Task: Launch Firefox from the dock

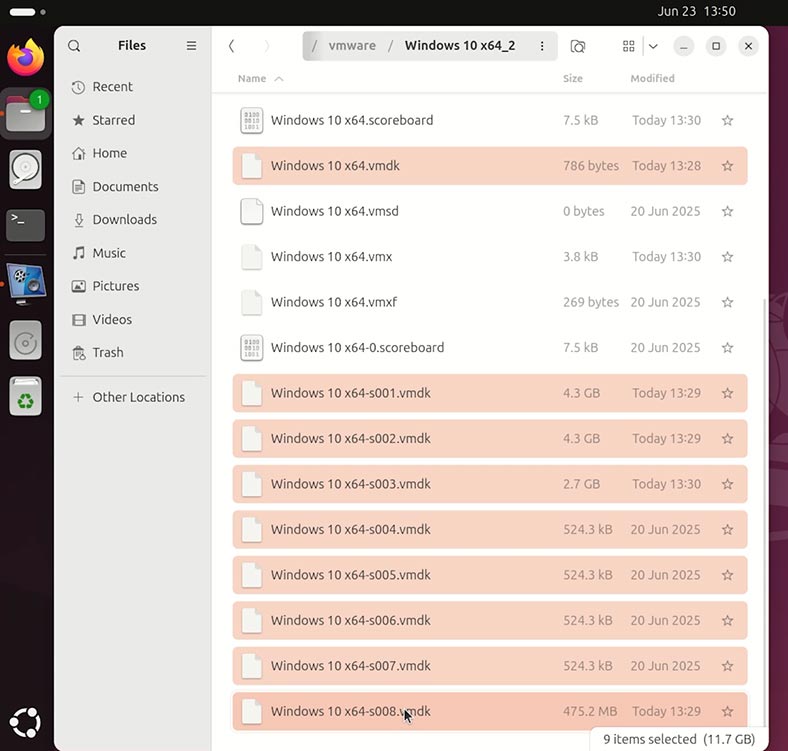Action: tap(26, 57)
